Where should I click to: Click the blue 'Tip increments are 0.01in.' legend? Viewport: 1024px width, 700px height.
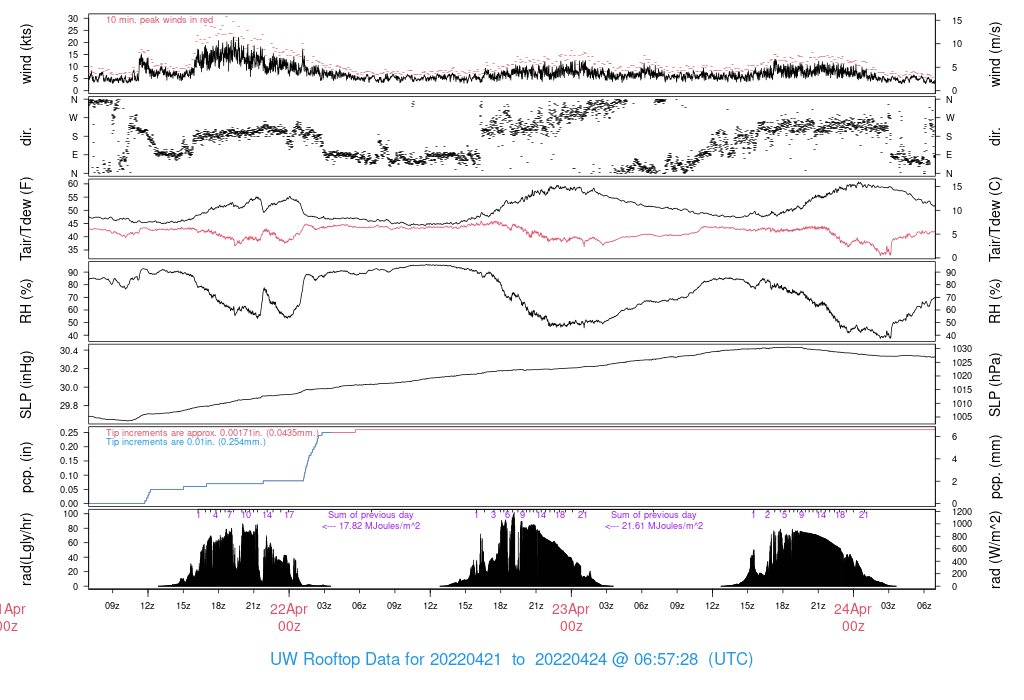click(185, 442)
